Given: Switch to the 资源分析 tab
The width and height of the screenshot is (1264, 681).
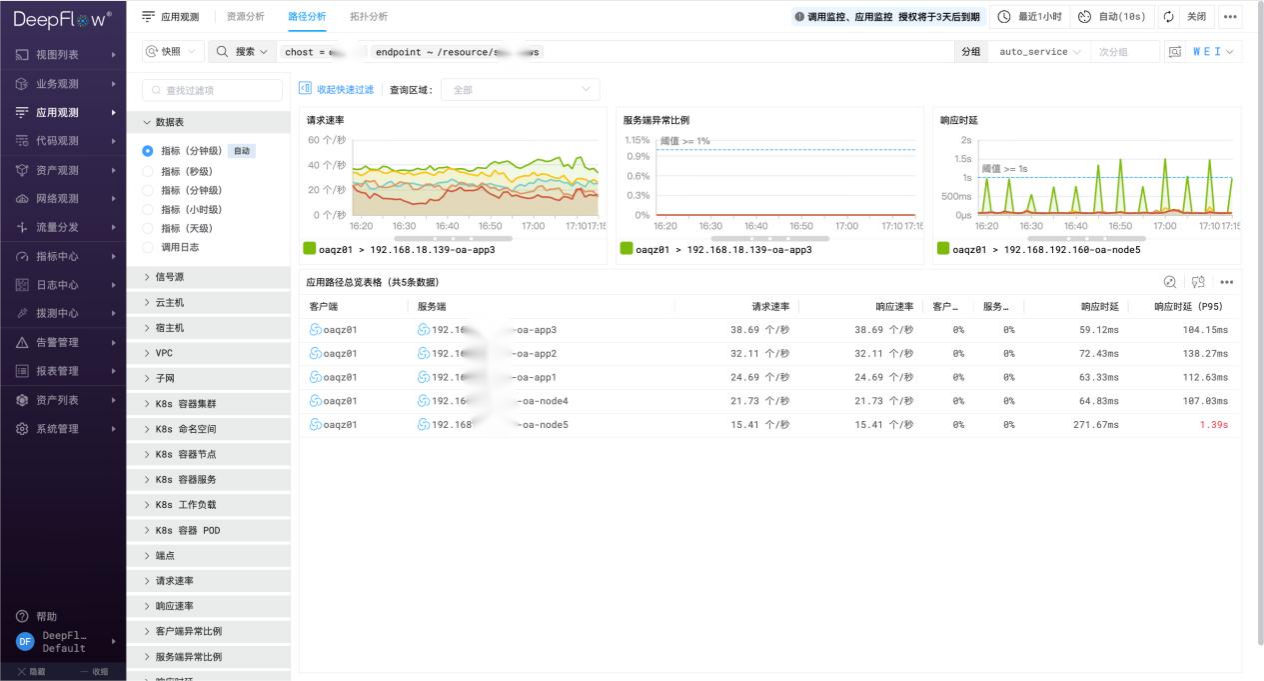Looking at the screenshot, I should tap(246, 17).
